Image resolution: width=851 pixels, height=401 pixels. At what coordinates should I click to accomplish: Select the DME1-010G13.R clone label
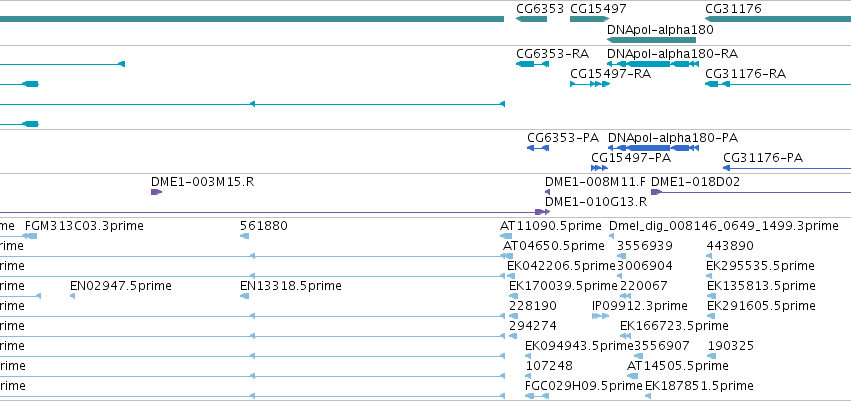coord(596,202)
